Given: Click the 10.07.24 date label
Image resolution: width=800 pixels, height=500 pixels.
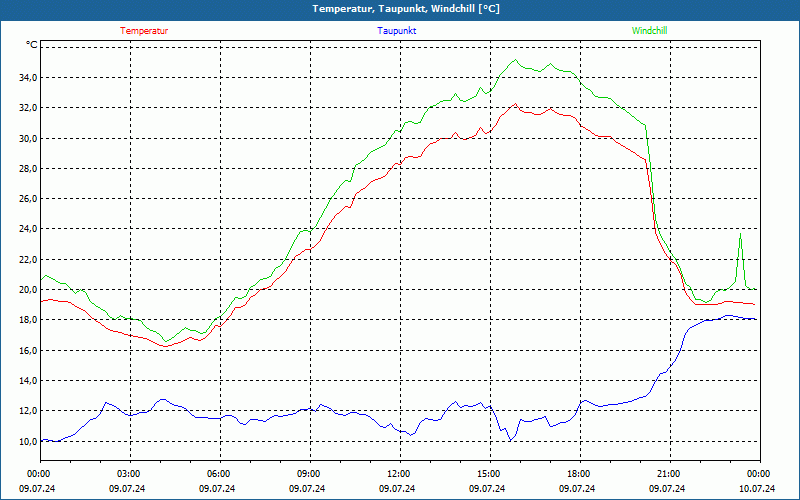Looking at the screenshot, I should tap(758, 489).
